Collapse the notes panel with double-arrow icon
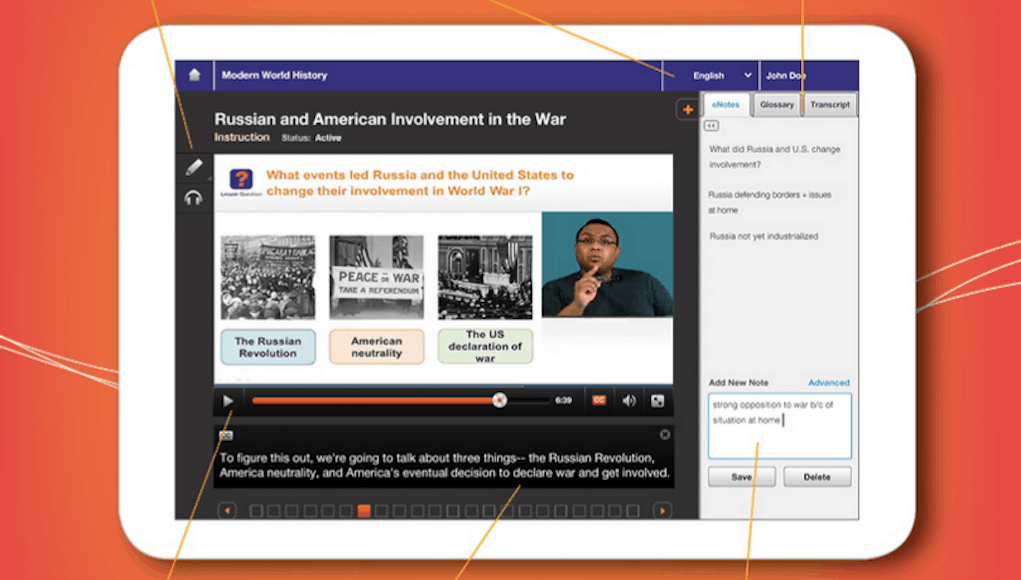This screenshot has width=1021, height=580. pyautogui.click(x=711, y=126)
